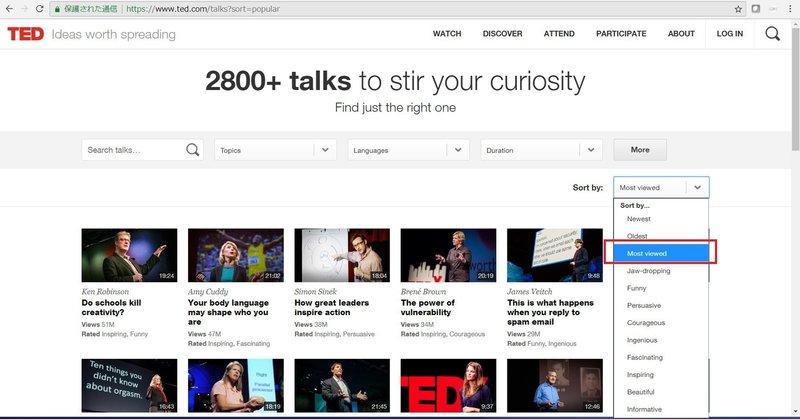The image size is (800, 419).
Task: Open the DISCOVER navigation menu
Action: (x=503, y=34)
